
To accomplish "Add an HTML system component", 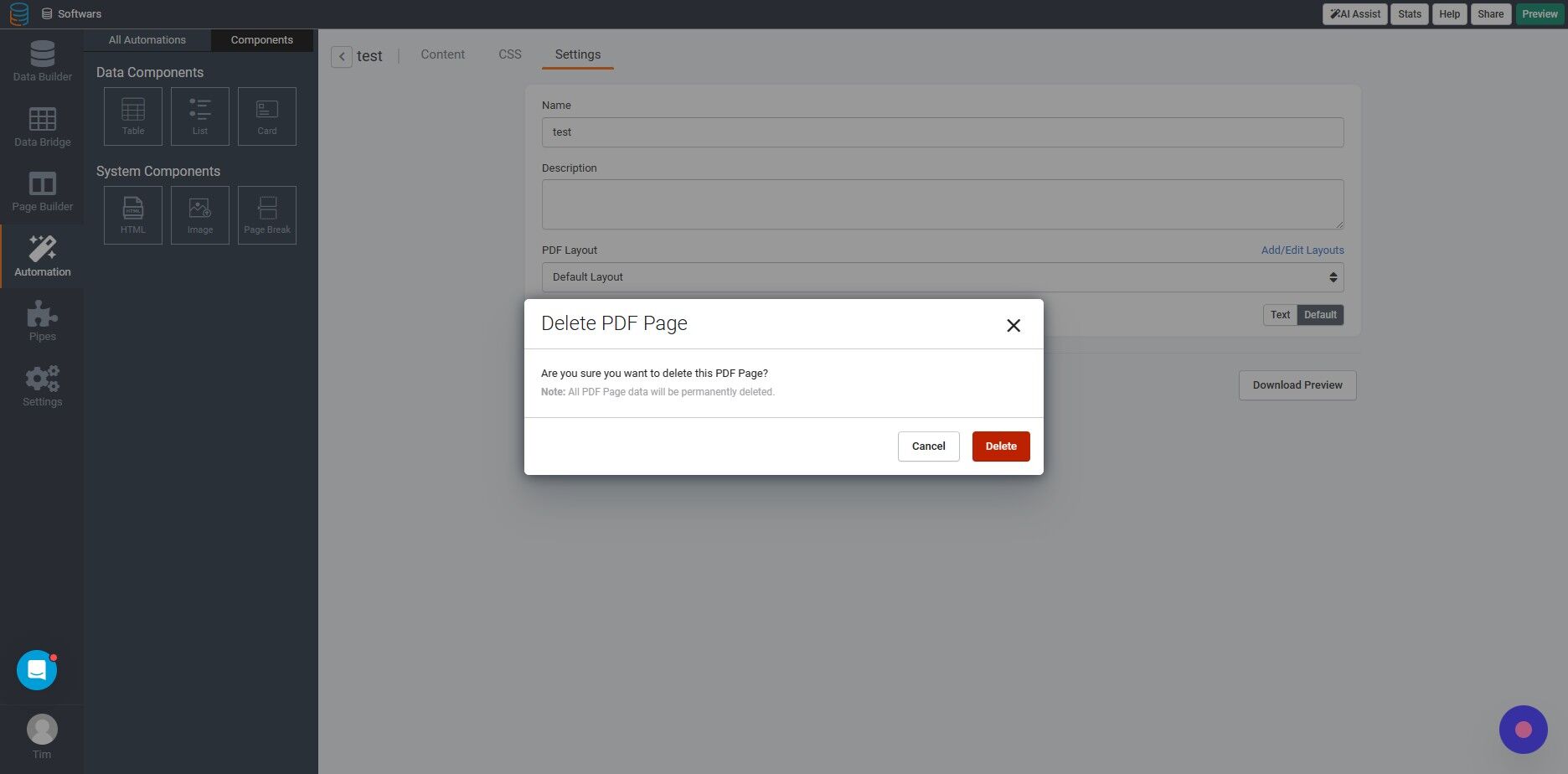I will (x=132, y=214).
